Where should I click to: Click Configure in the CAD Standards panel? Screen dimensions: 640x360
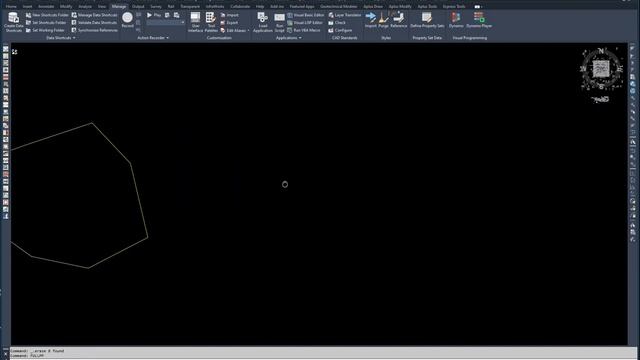(340, 30)
